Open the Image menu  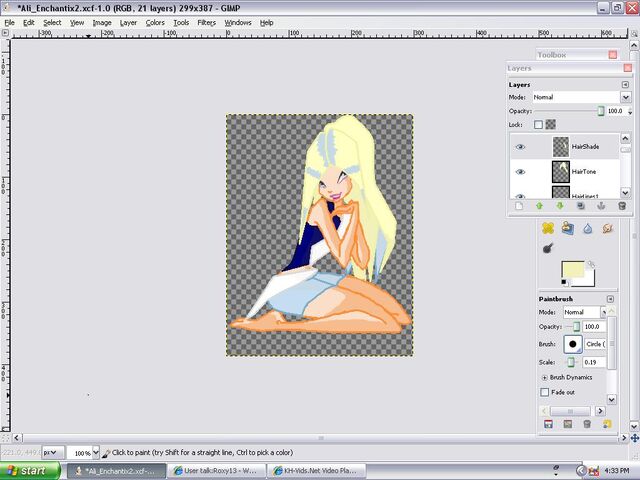102,23
